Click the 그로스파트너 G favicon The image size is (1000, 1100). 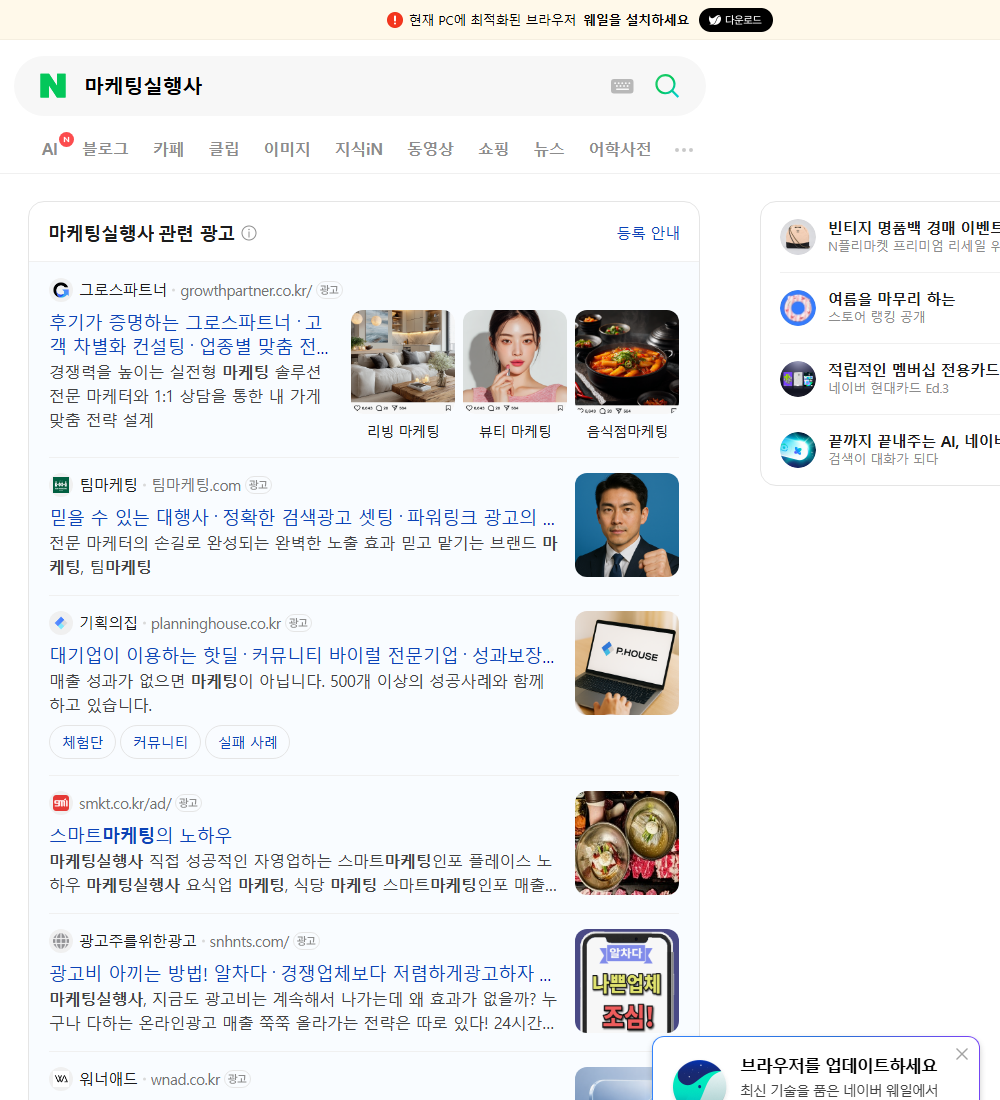pos(61,290)
